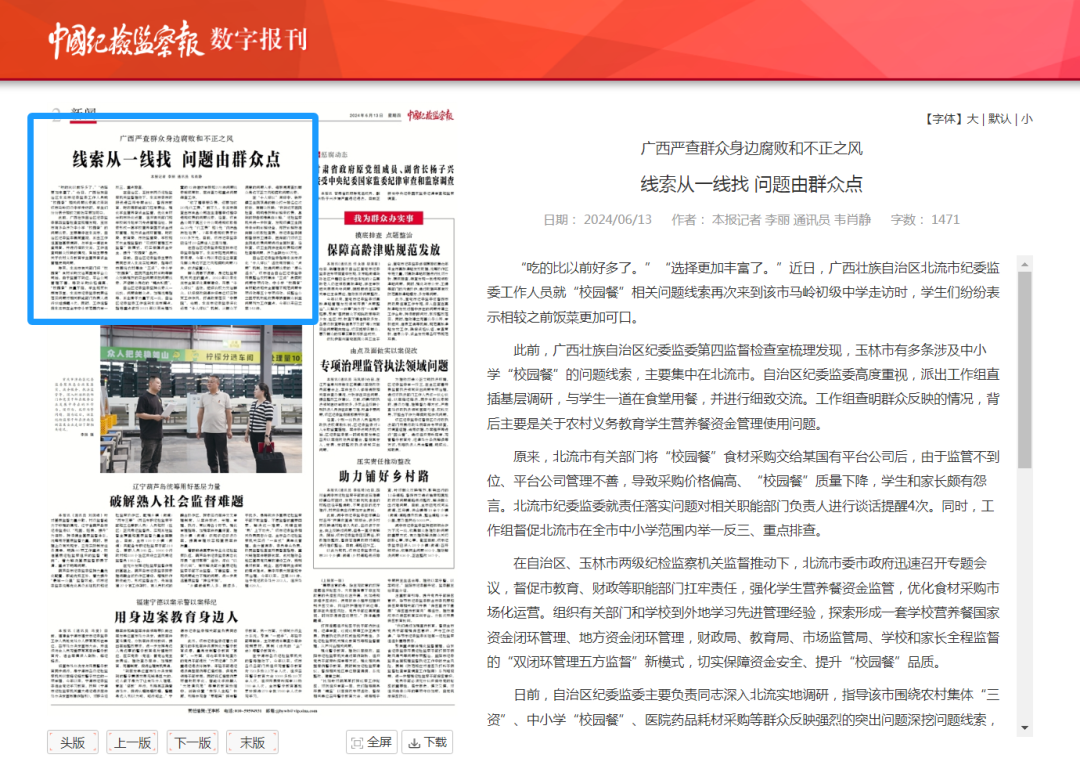Set font size to 大
The width and height of the screenshot is (1080, 769).
[973, 119]
